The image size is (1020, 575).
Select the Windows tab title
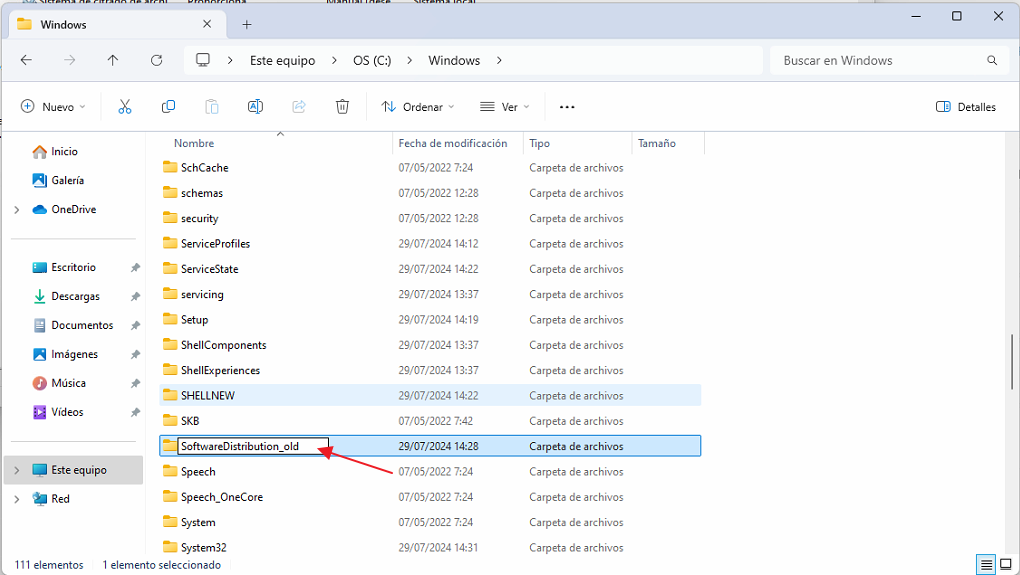coord(63,25)
